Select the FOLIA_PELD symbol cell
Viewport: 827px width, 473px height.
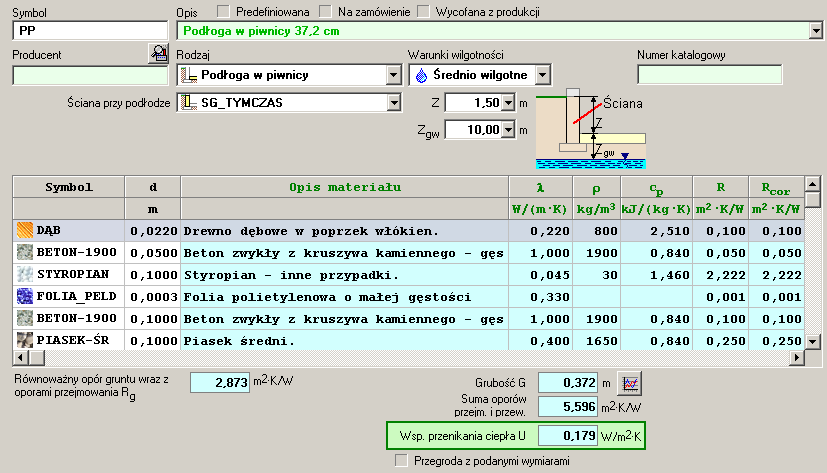click(69, 297)
